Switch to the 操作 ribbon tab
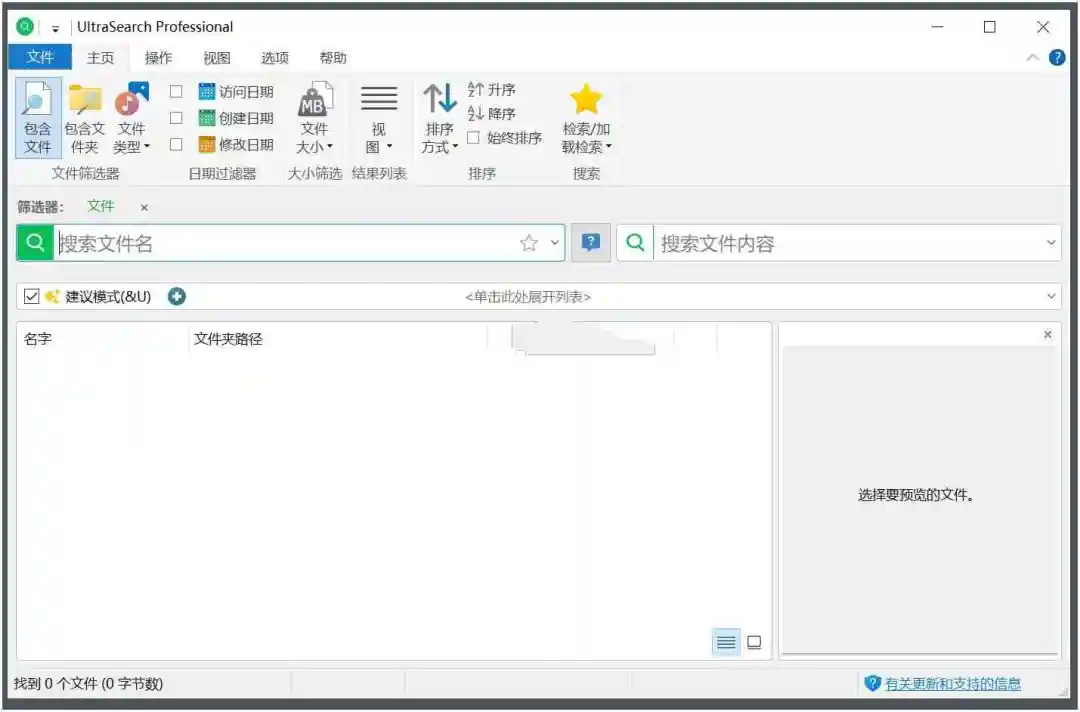The width and height of the screenshot is (1080, 712). tap(158, 57)
